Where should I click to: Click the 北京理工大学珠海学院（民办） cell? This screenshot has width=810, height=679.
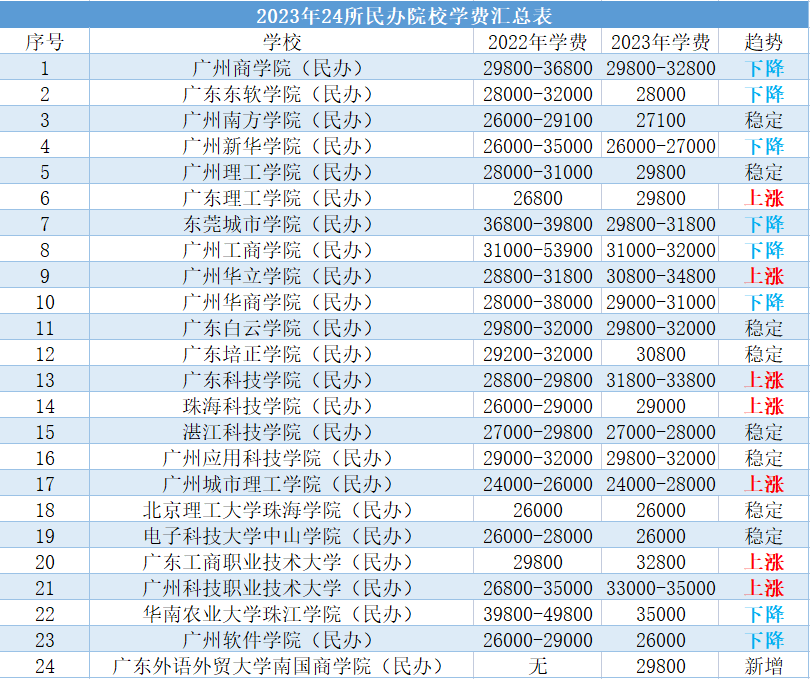tap(281, 510)
